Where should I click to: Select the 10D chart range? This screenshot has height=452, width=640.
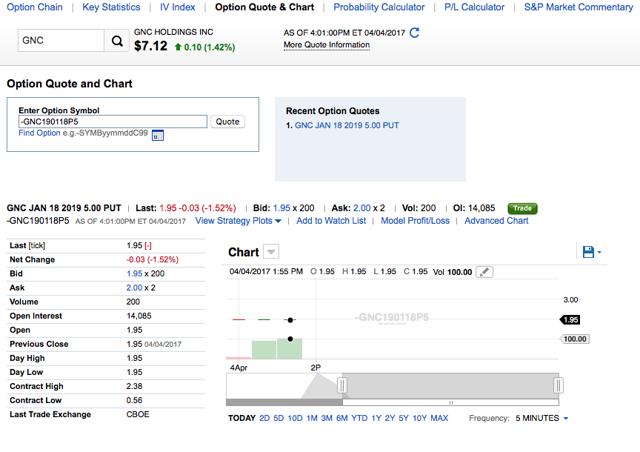point(295,418)
